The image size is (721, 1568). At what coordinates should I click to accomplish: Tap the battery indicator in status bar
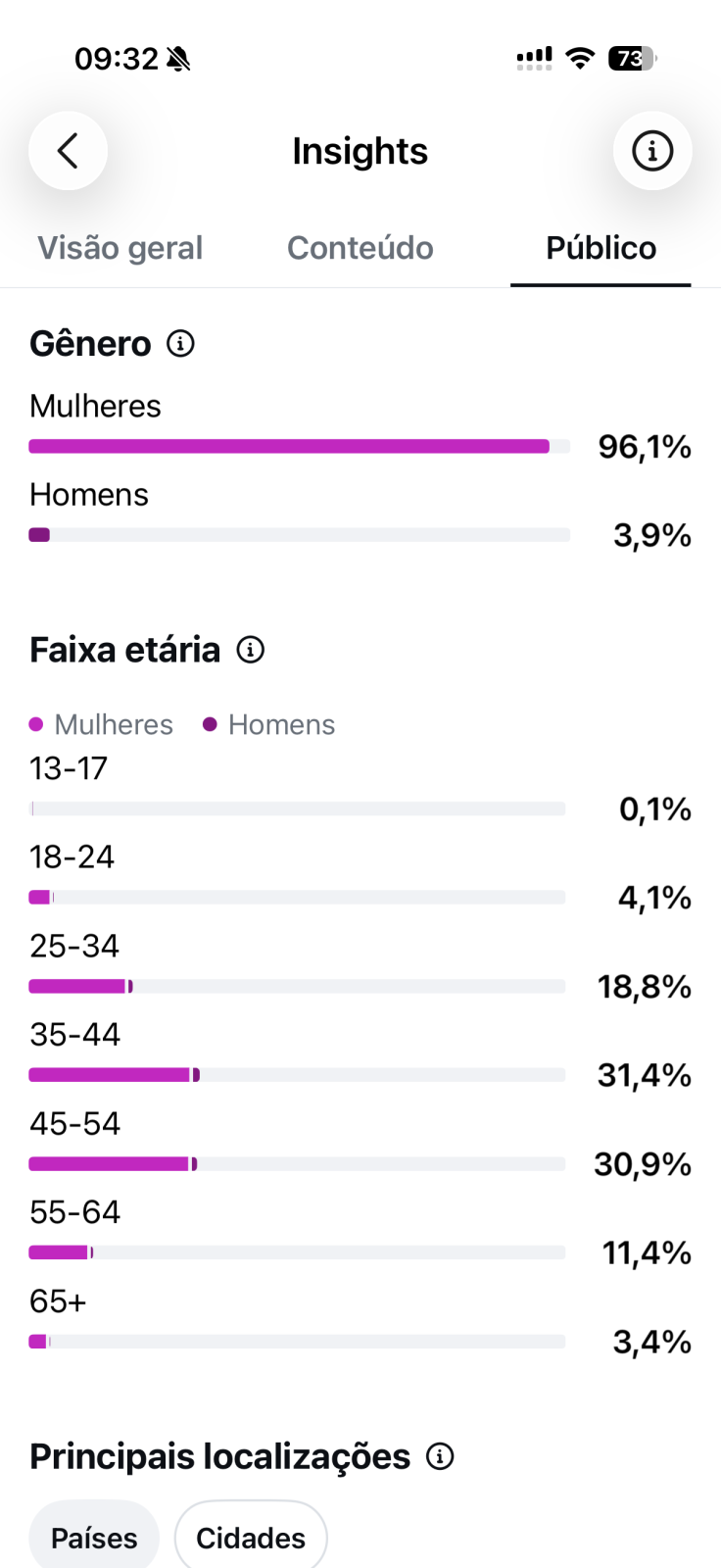pyautogui.click(x=633, y=59)
